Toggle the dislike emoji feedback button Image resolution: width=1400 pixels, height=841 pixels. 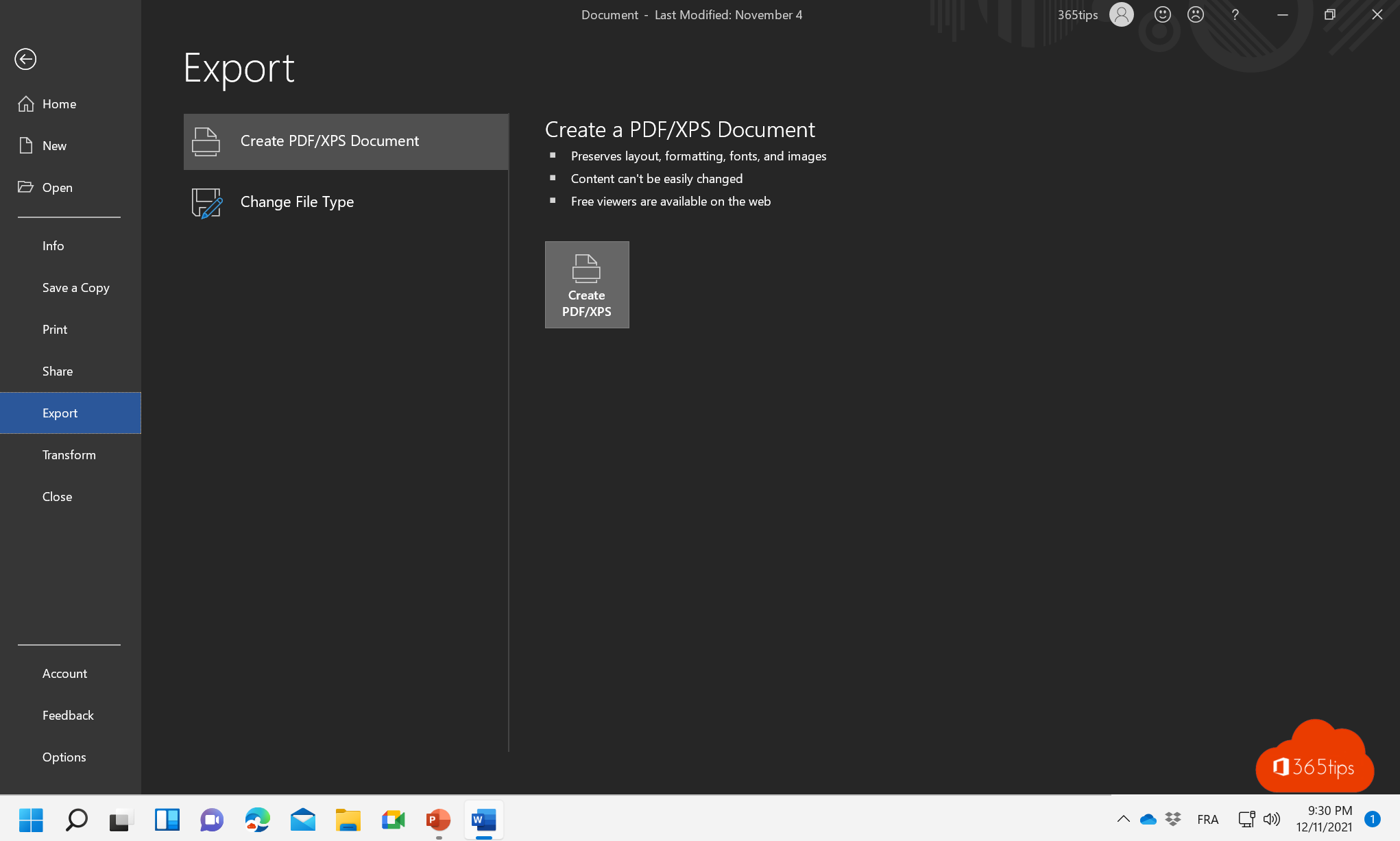[1196, 15]
